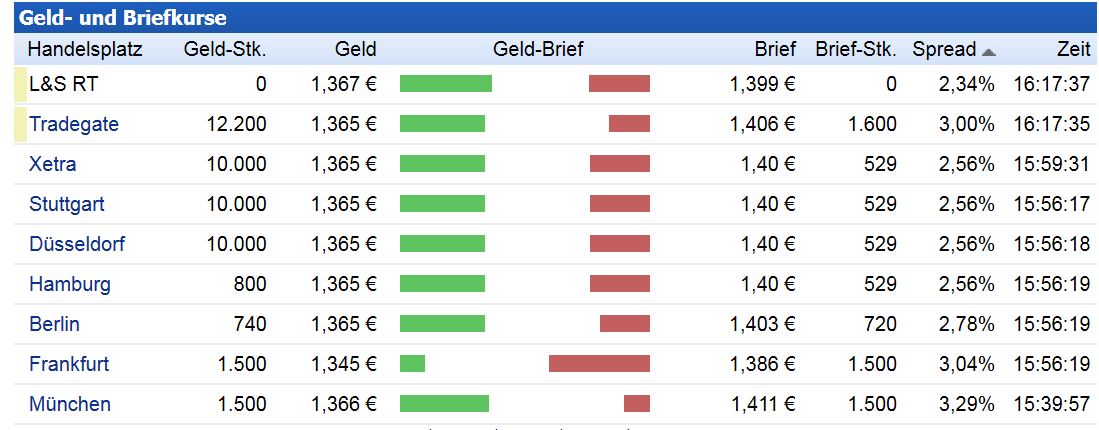Click the Spread sort arrow icon
This screenshot has height=430, width=1099.
click(989, 51)
